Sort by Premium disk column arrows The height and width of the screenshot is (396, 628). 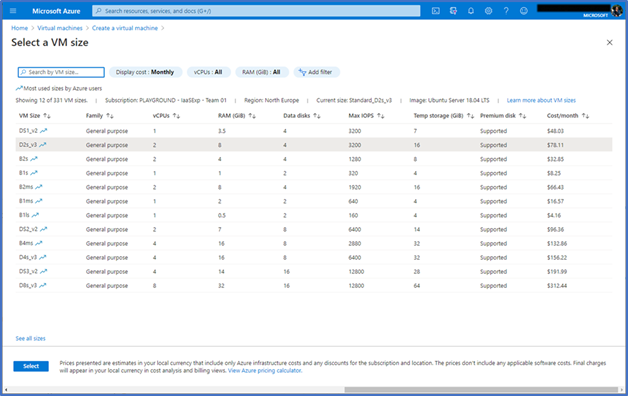click(522, 116)
